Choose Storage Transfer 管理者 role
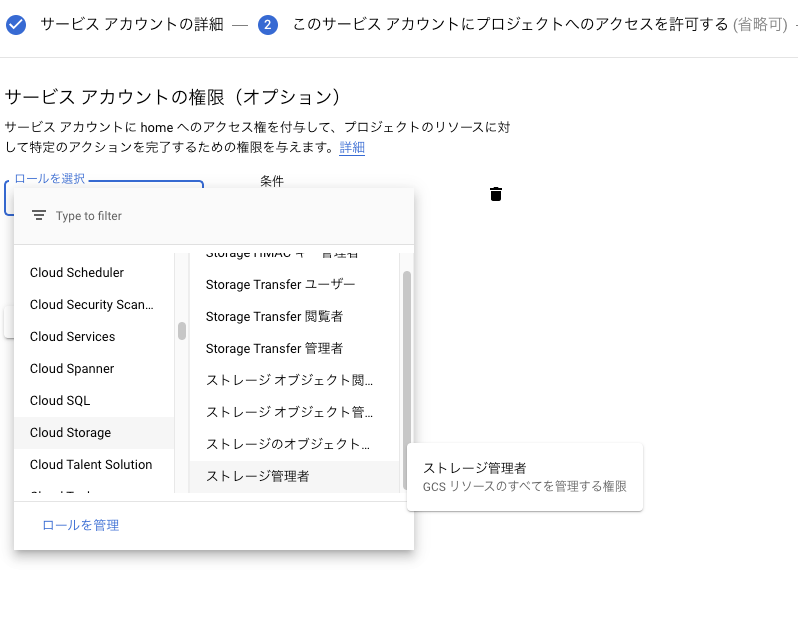The width and height of the screenshot is (798, 634). [274, 349]
